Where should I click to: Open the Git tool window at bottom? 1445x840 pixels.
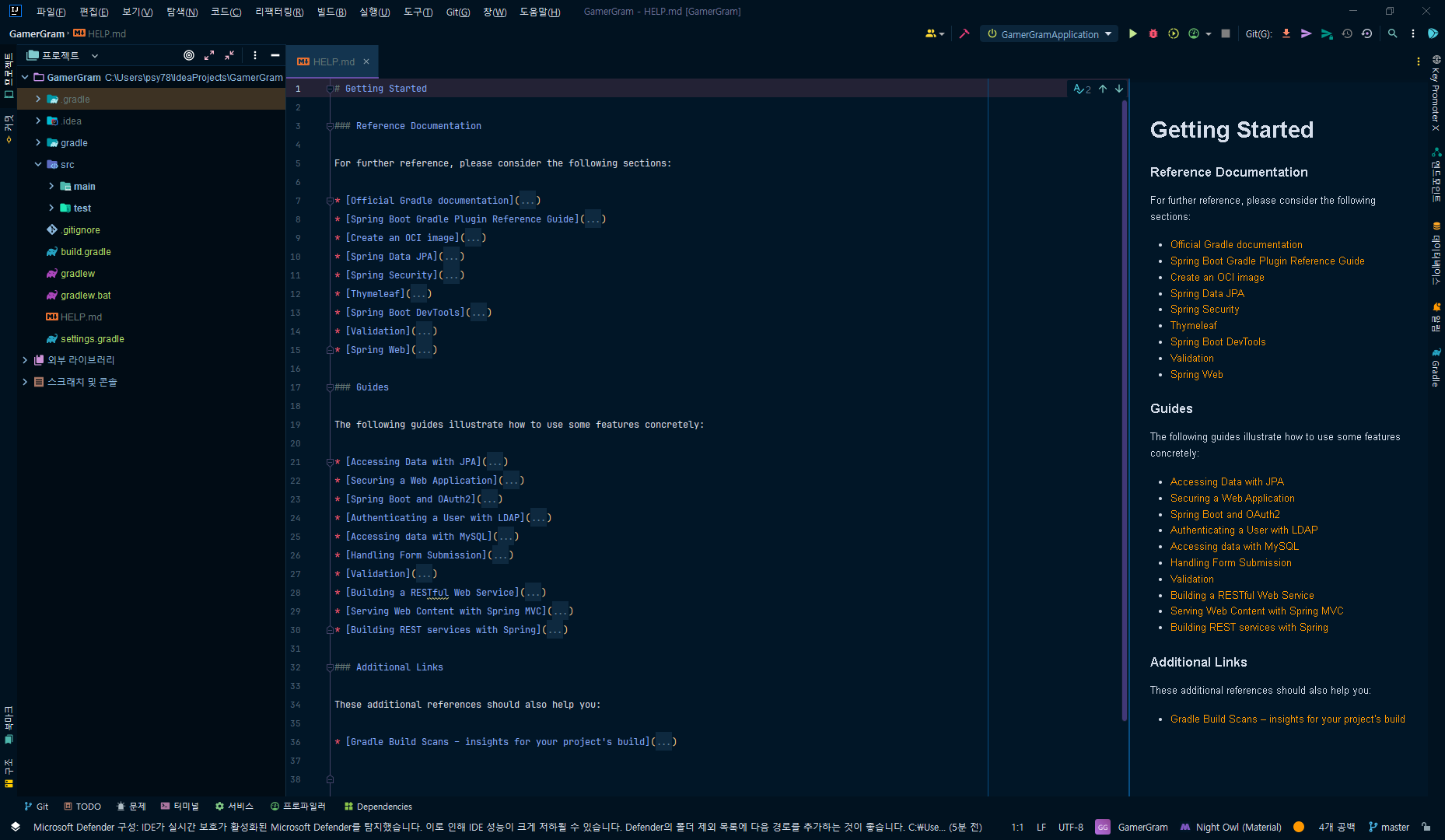tap(37, 807)
